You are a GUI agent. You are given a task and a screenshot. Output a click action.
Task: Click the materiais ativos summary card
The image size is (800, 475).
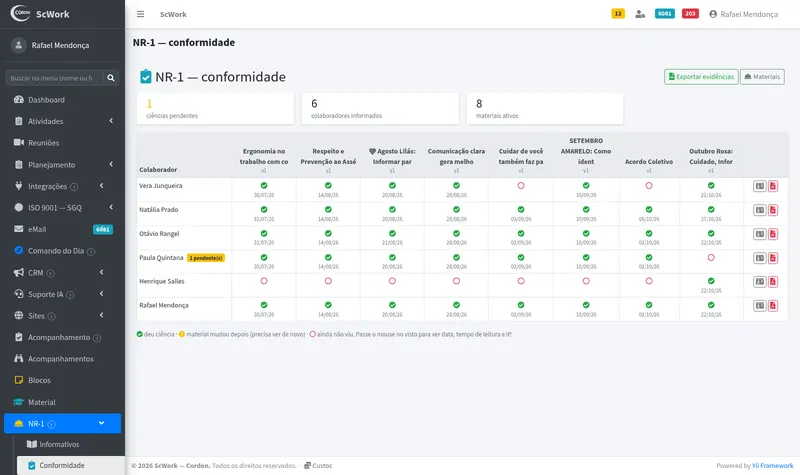pyautogui.click(x=545, y=109)
